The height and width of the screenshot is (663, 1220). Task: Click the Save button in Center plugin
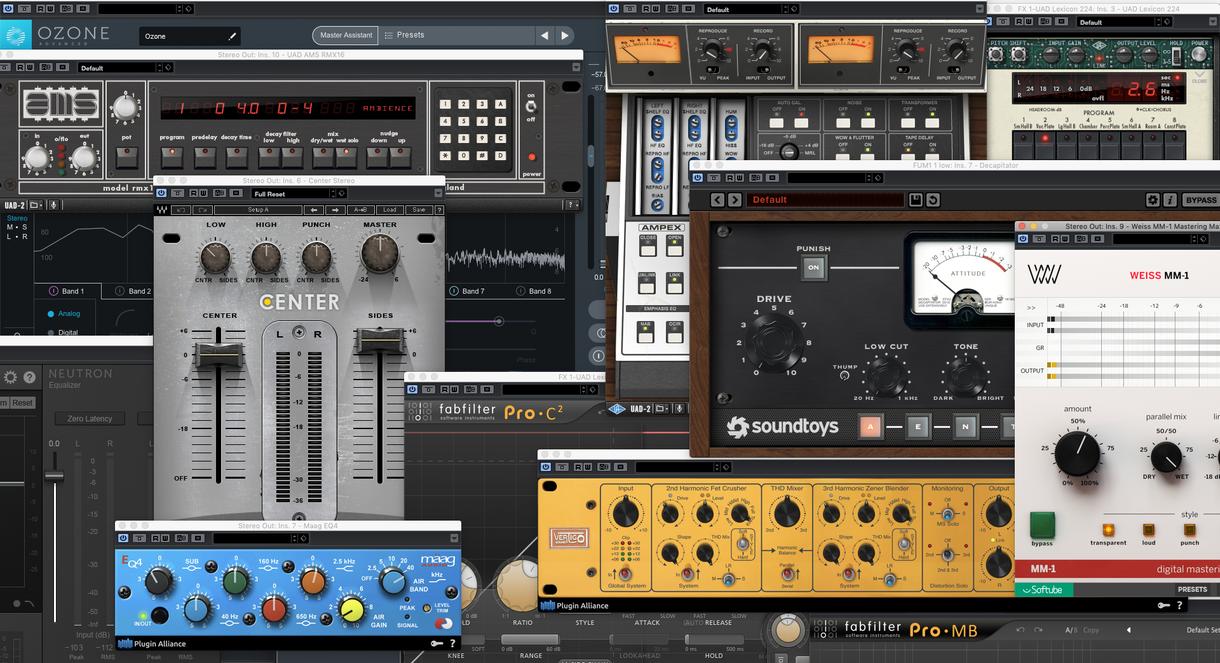418,210
